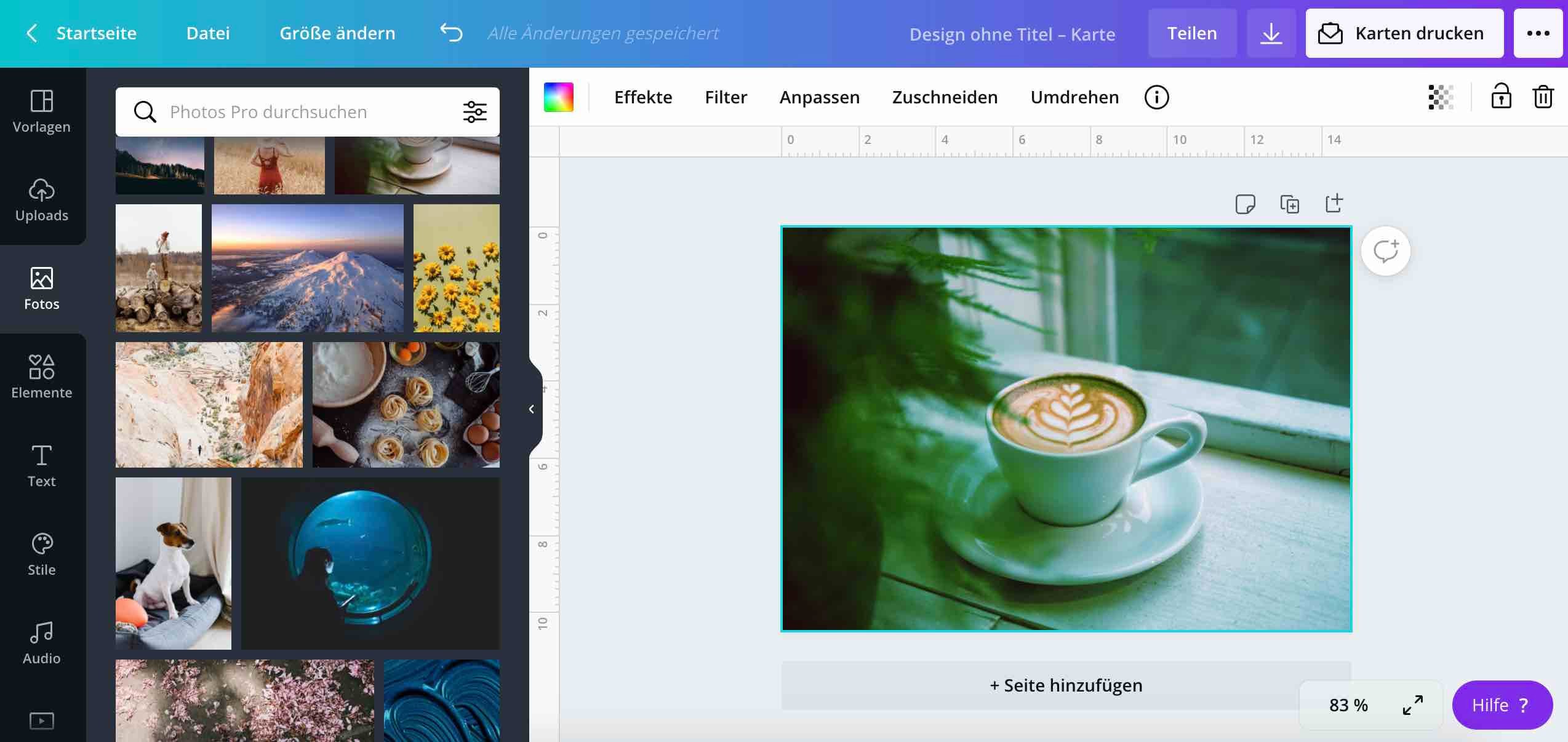The width and height of the screenshot is (1568, 742).
Task: Open the Größe ändern menu
Action: [337, 33]
